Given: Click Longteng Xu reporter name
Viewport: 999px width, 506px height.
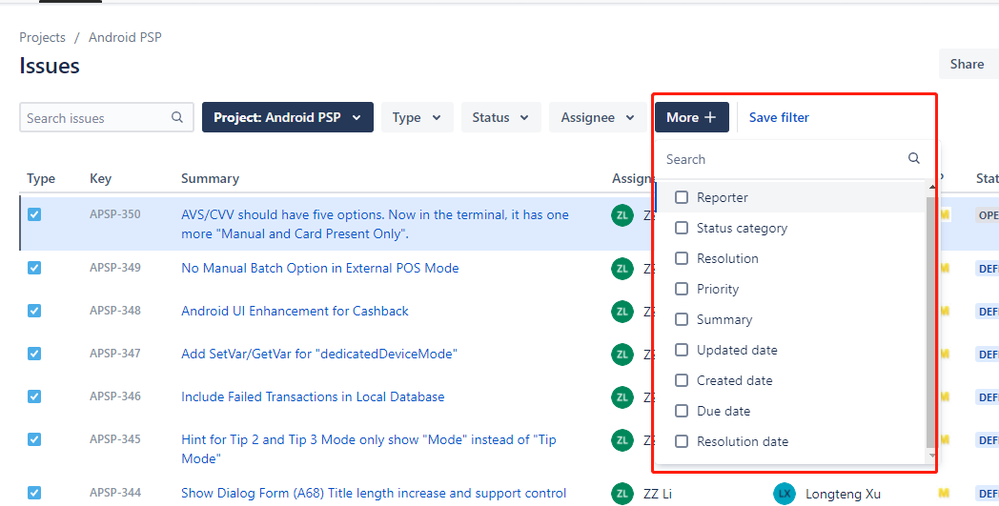Looking at the screenshot, I should pyautogui.click(x=843, y=494).
